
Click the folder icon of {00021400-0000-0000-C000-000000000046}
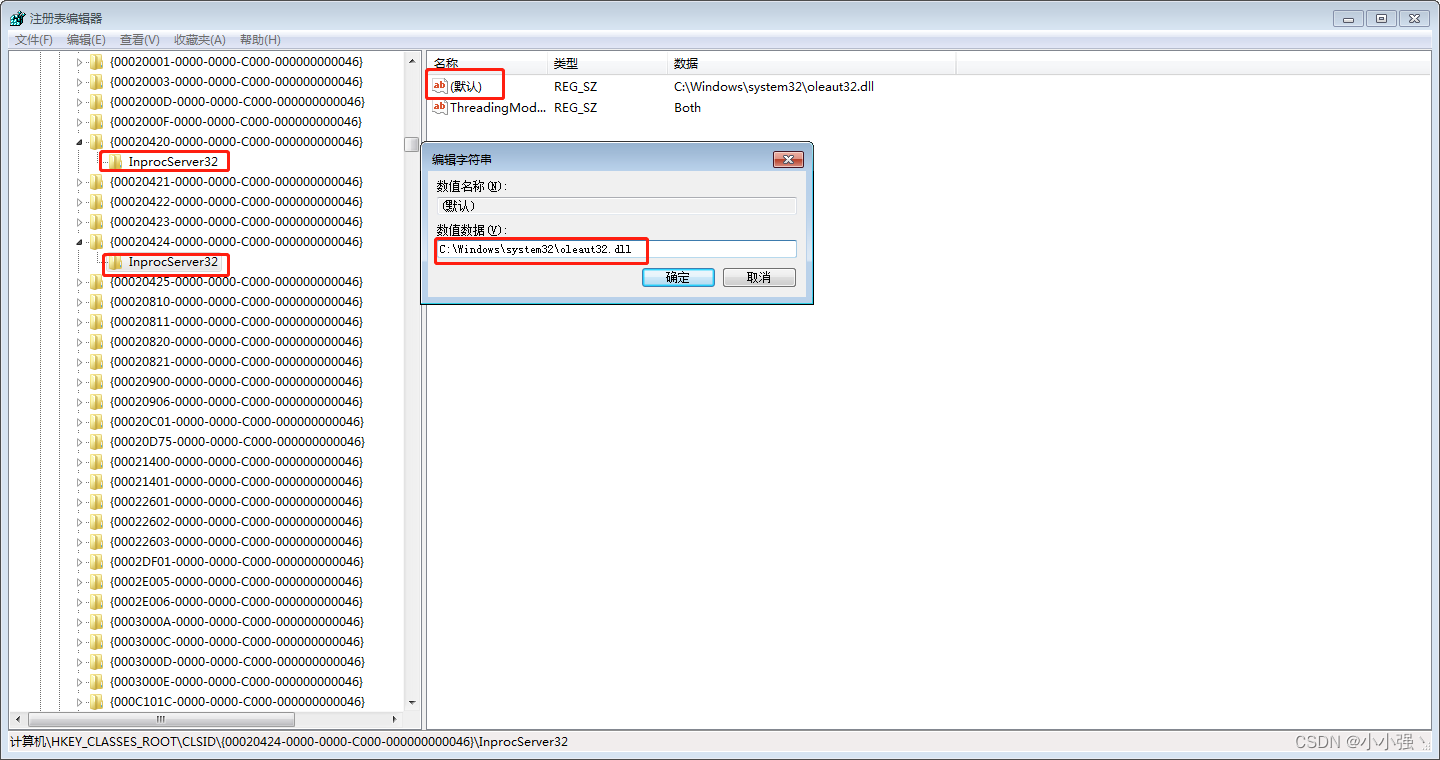click(x=95, y=461)
